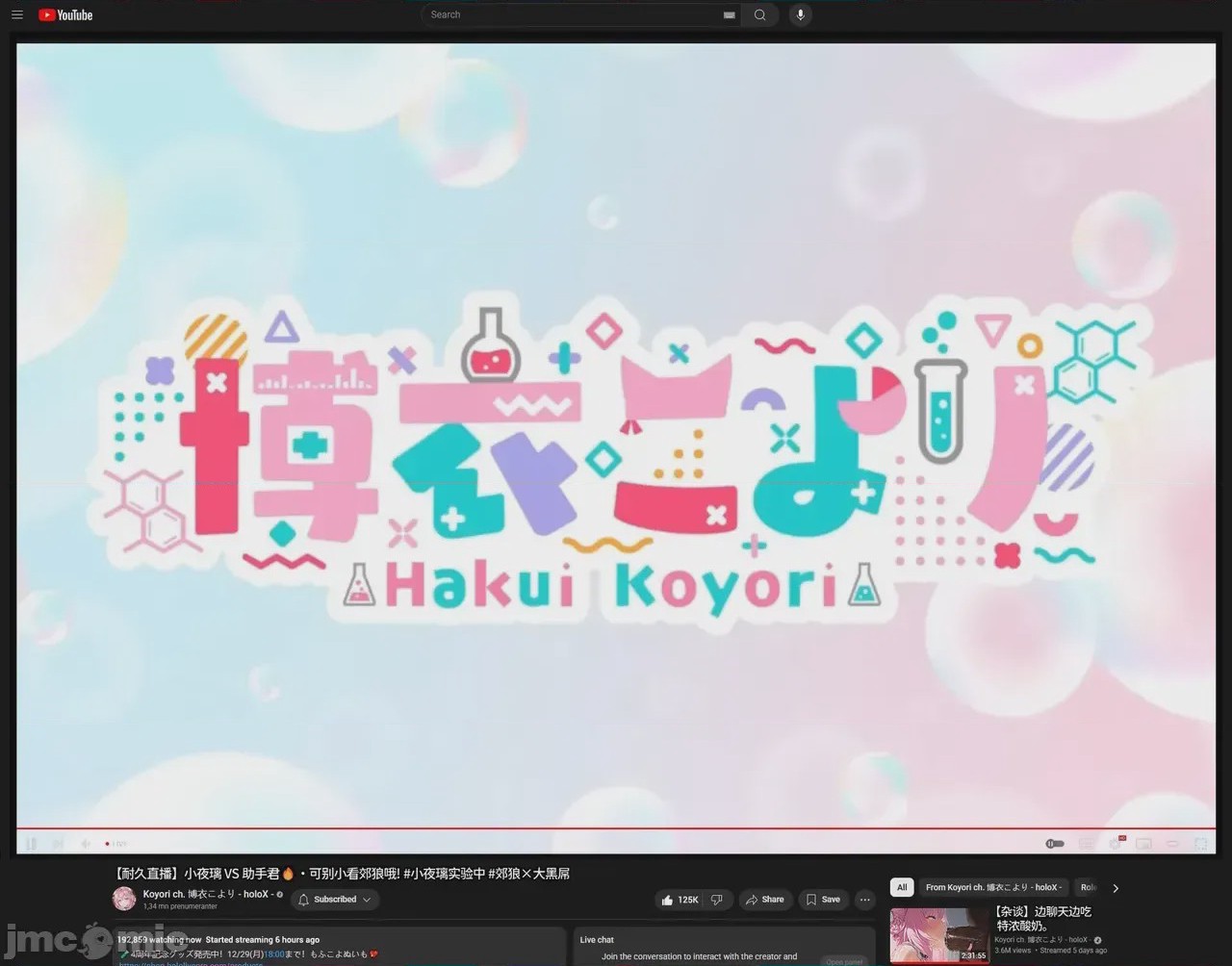Open the YouTube hamburger guide menu
Image resolution: width=1232 pixels, height=966 pixels.
16,14
